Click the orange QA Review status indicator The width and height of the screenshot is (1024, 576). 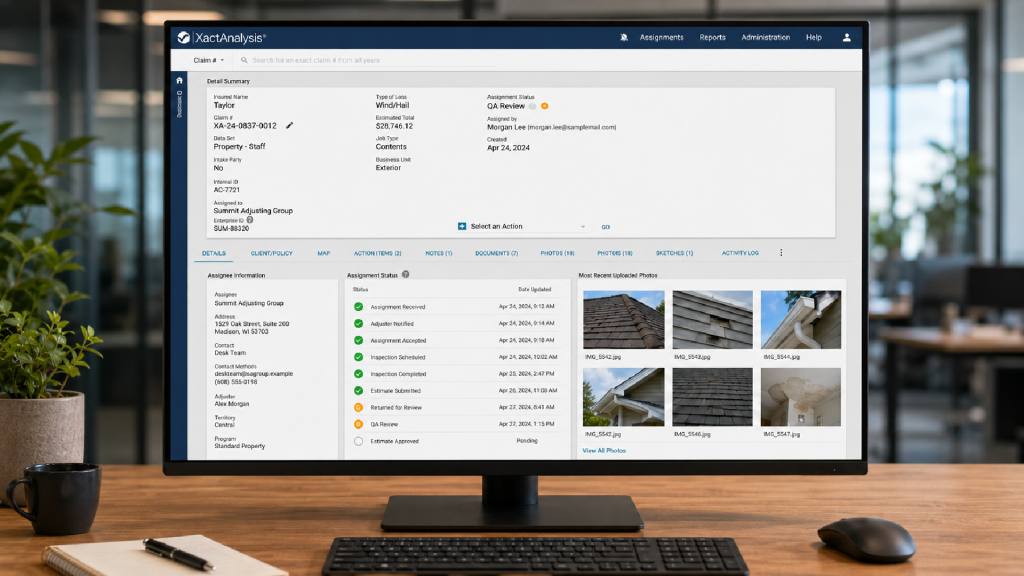click(x=544, y=106)
